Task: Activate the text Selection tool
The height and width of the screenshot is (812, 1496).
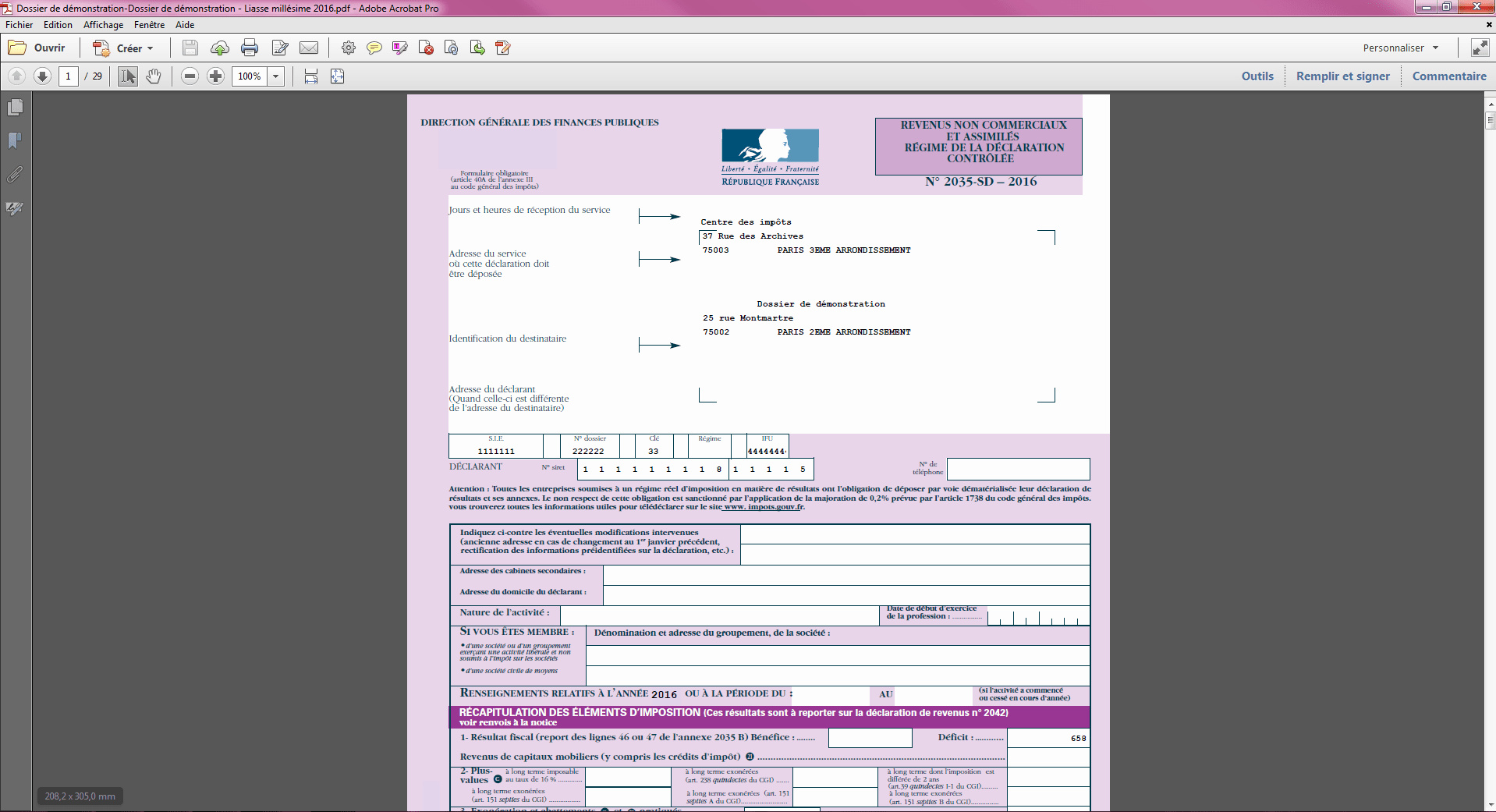Action: (128, 76)
